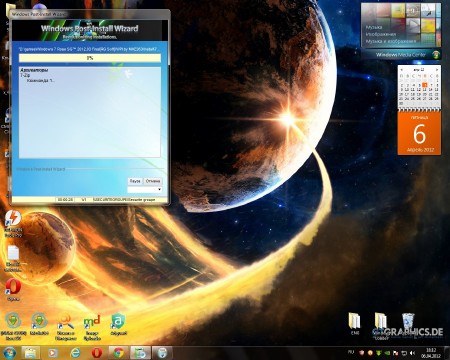Click the Windows Media Center logo bar
Image resolution: width=450 pixels, height=360 pixels.
pos(401,54)
